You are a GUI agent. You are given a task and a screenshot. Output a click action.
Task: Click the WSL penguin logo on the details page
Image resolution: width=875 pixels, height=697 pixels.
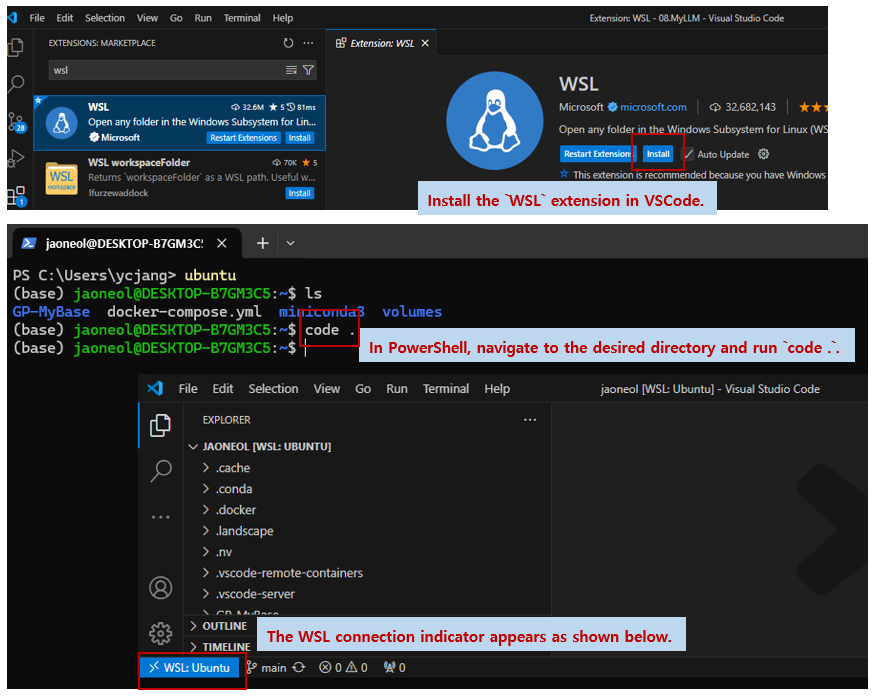coord(494,121)
